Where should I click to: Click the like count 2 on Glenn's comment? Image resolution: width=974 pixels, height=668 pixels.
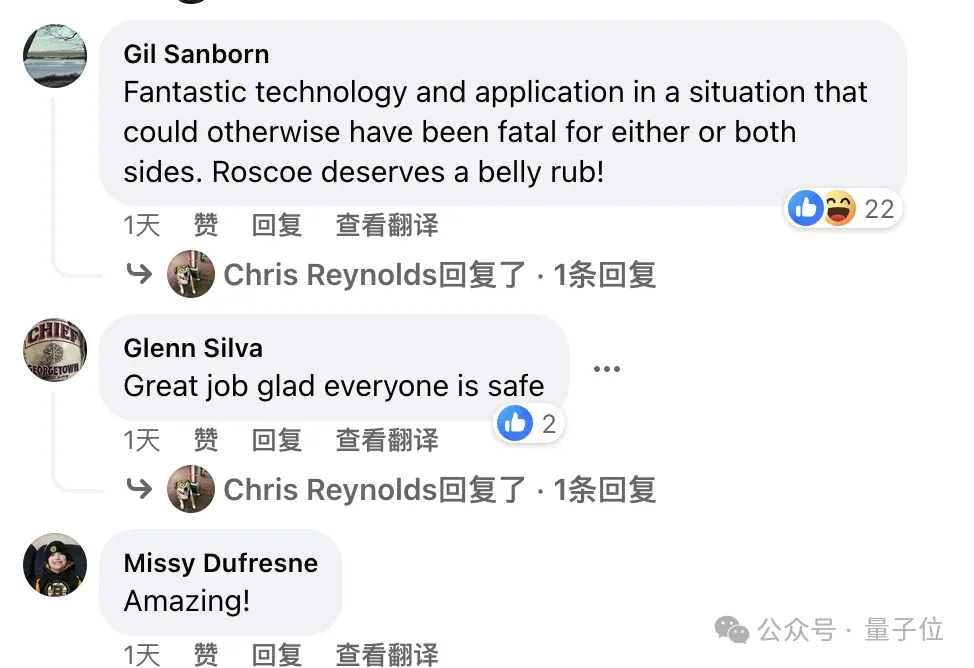(548, 424)
